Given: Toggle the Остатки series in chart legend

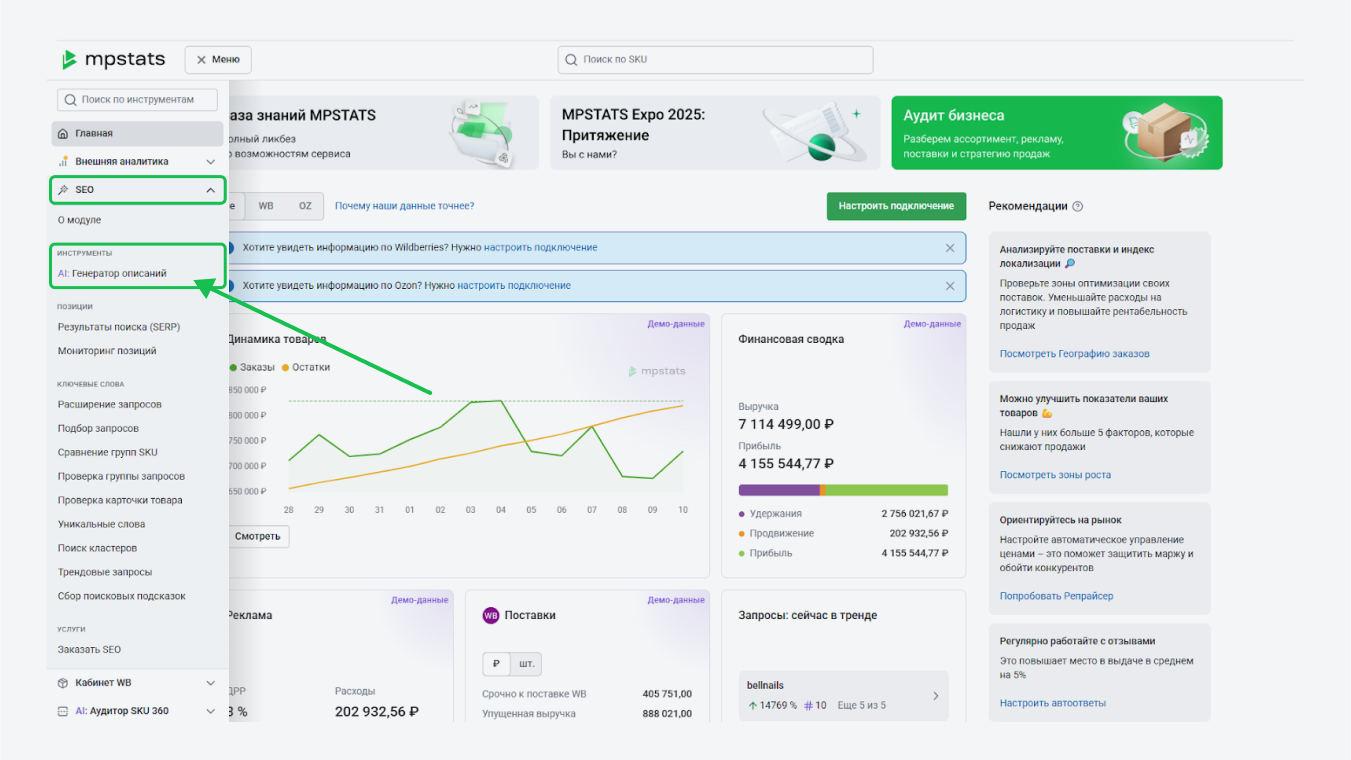Looking at the screenshot, I should click(x=305, y=367).
